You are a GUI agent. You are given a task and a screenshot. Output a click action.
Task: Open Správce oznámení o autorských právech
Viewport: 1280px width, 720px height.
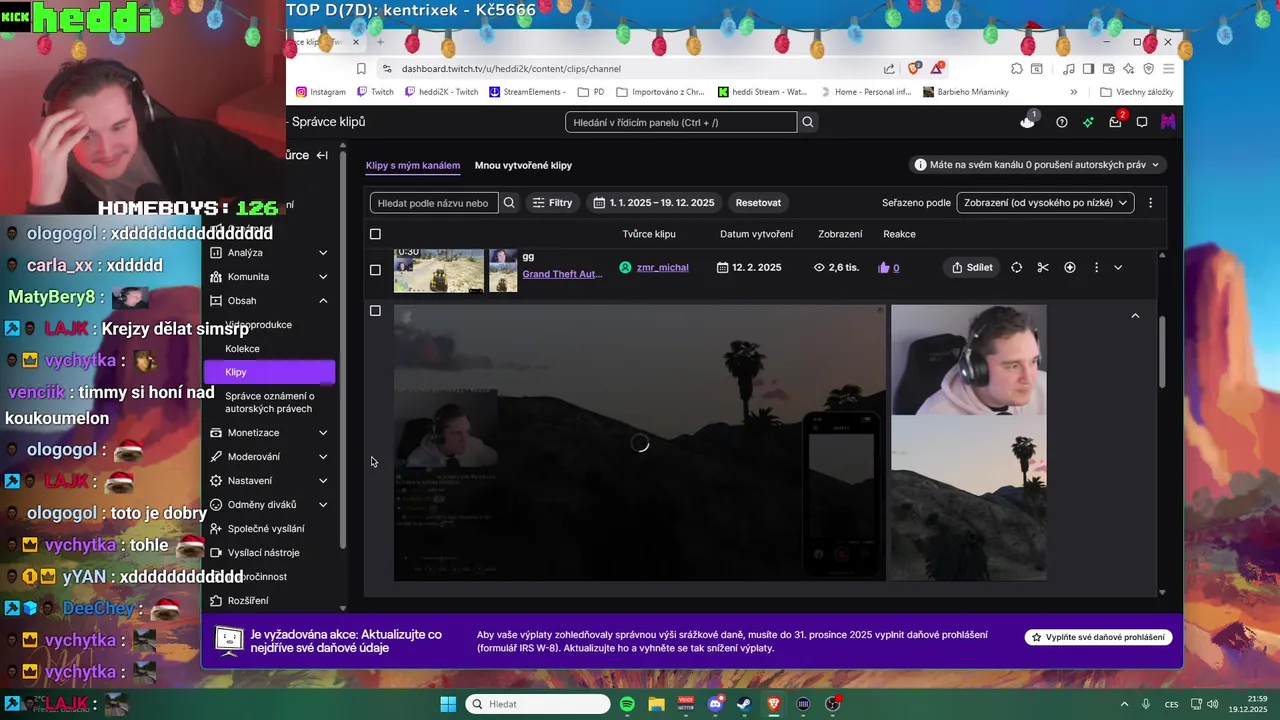point(270,403)
